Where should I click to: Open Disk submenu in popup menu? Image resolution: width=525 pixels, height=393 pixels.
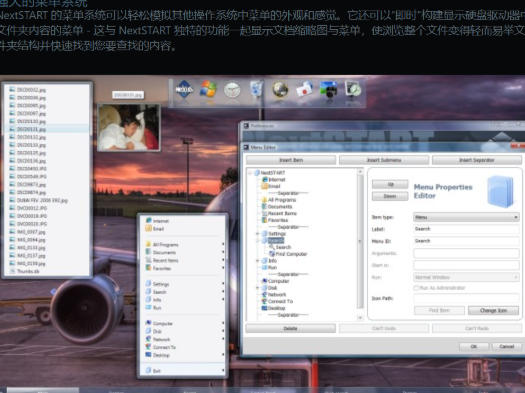pyautogui.click(x=183, y=331)
